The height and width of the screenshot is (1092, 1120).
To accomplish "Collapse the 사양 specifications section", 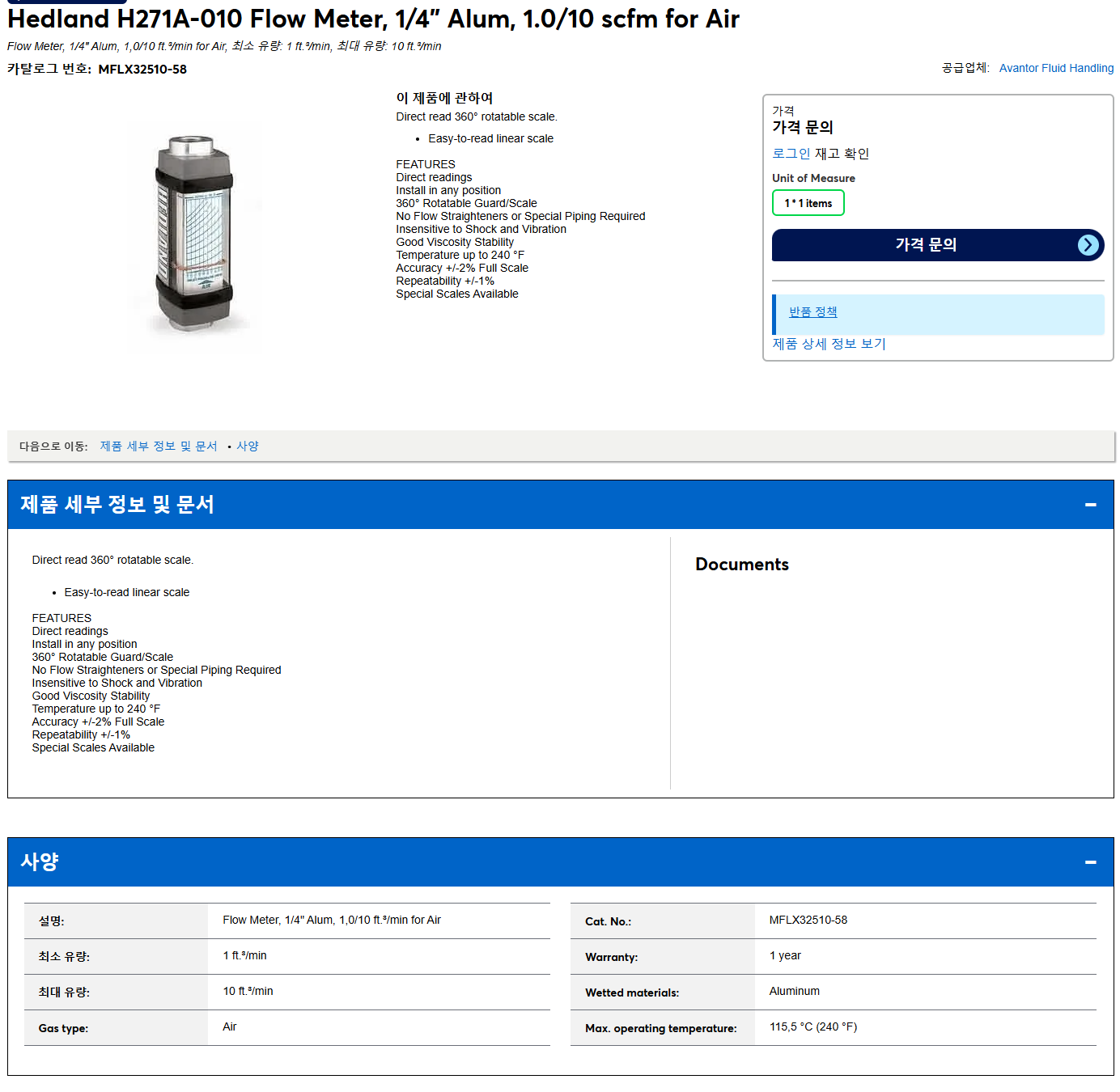I will (x=1090, y=862).
